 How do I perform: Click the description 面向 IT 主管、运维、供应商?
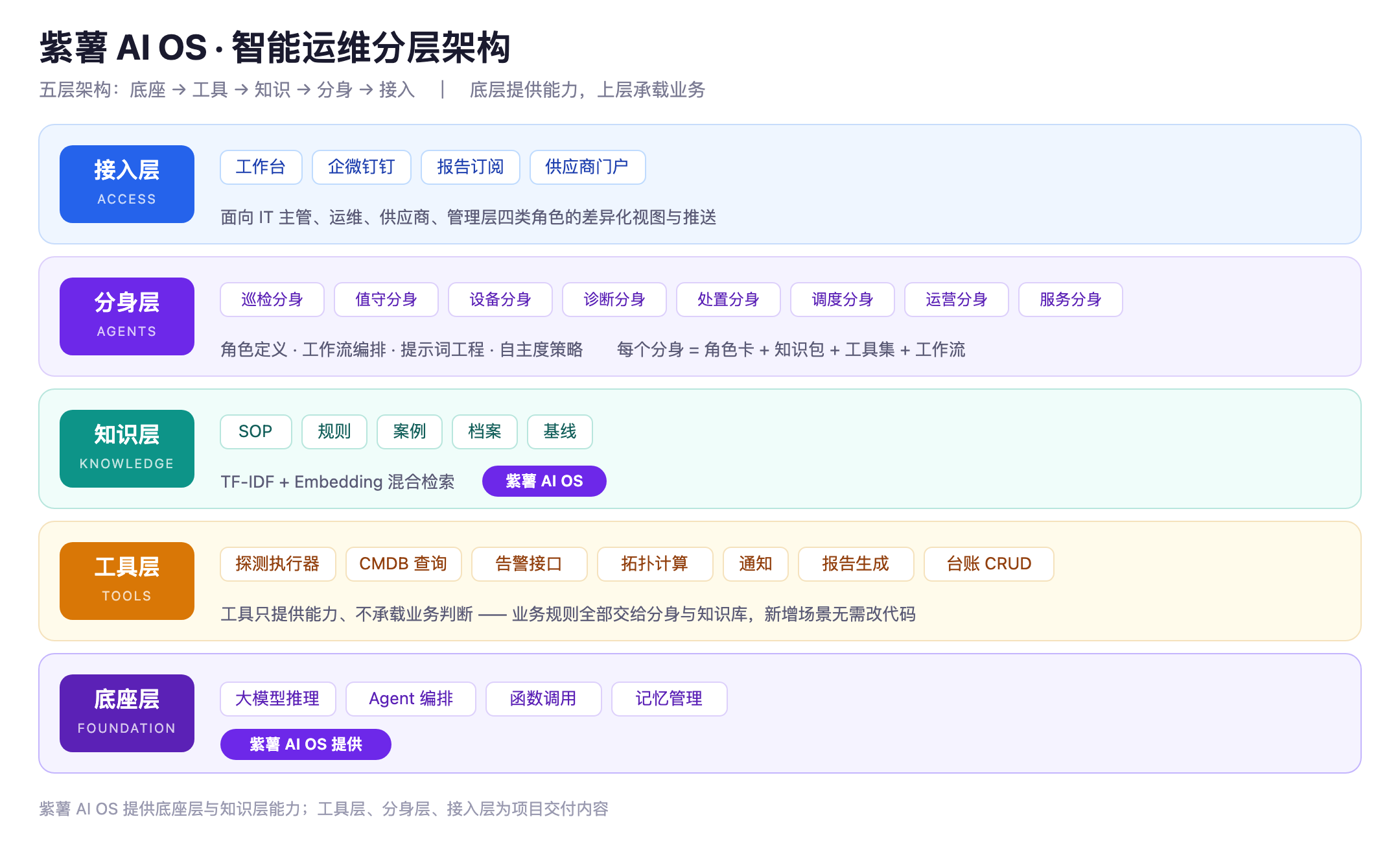(469, 217)
